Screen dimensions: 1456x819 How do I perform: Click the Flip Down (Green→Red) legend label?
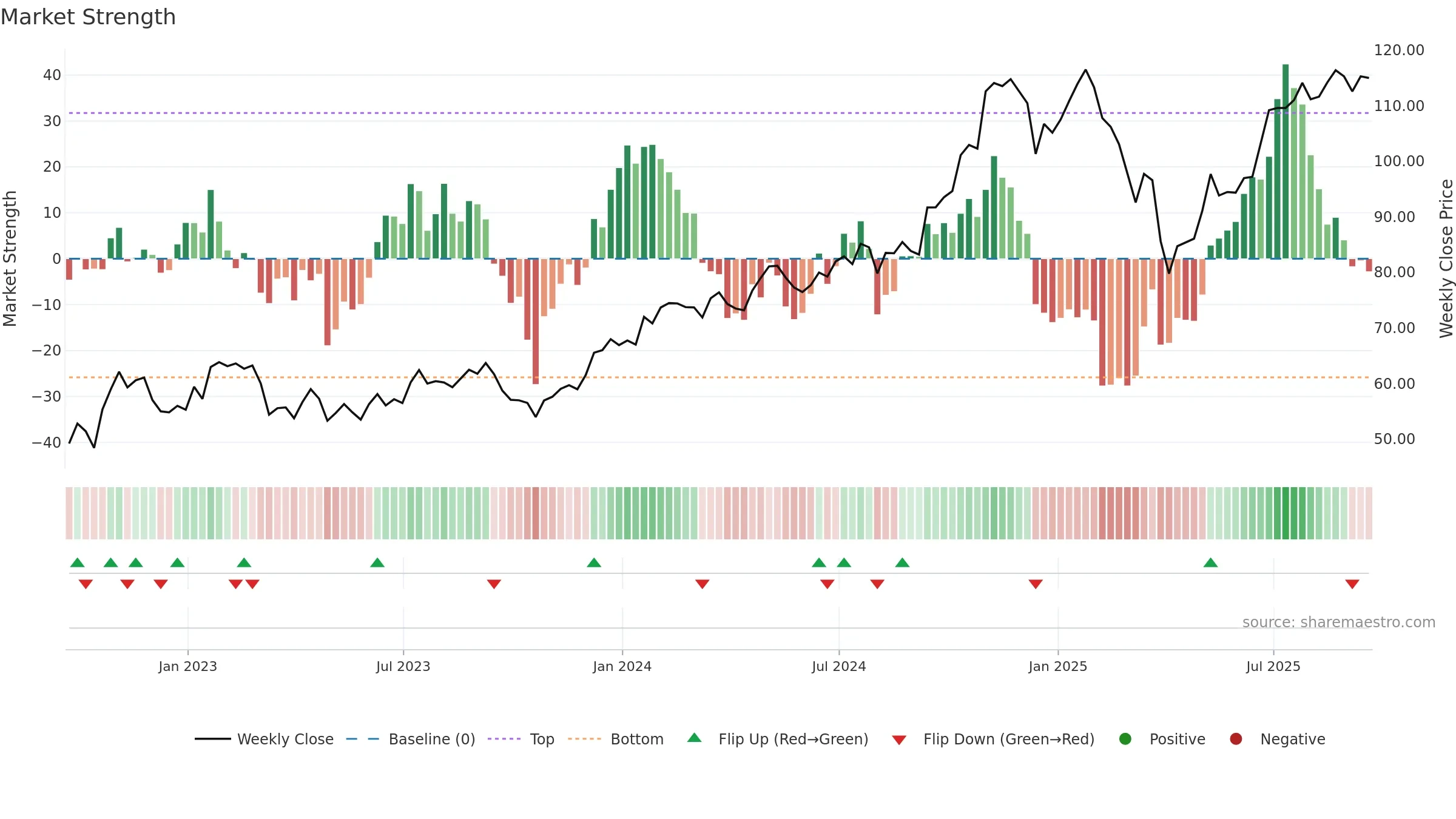(x=1009, y=739)
